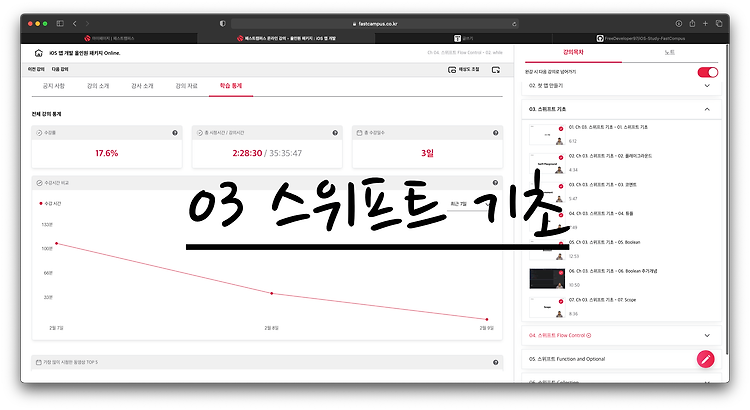Click the 수강 시간 chart legend item
750x410 pixels.
coord(50,204)
